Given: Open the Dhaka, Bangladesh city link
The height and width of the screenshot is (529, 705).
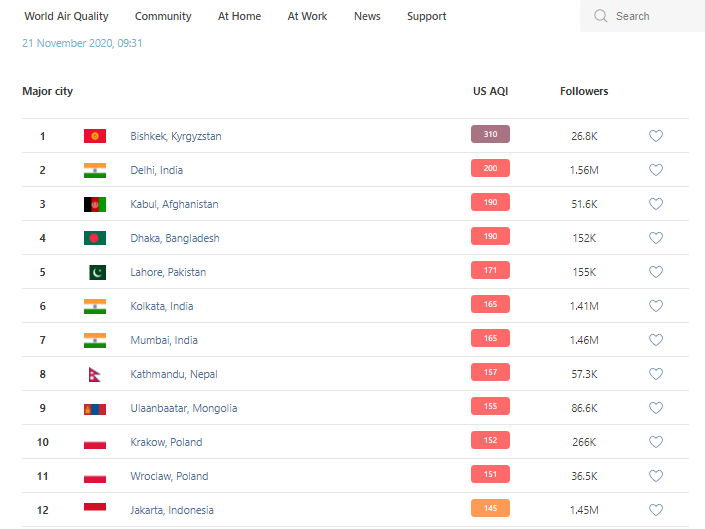Looking at the screenshot, I should pyautogui.click(x=175, y=238).
